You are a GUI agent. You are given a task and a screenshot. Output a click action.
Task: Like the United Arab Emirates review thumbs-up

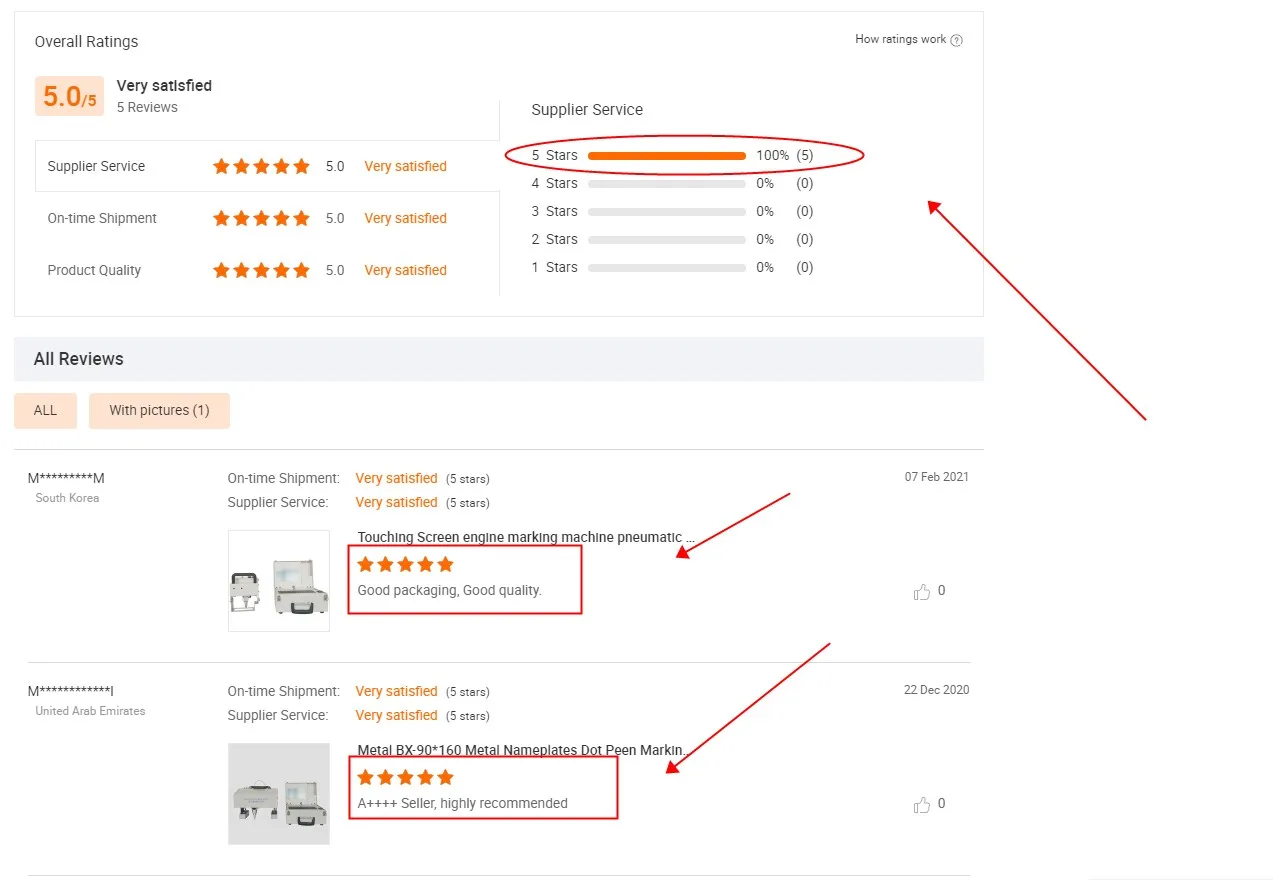pos(922,805)
